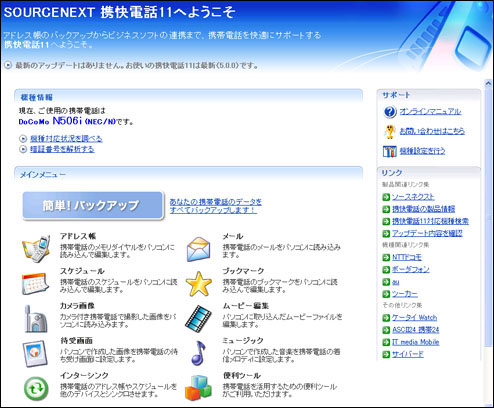The width and height of the screenshot is (494, 408).
Task: Visit the ツーカー link
Action: coord(404,294)
